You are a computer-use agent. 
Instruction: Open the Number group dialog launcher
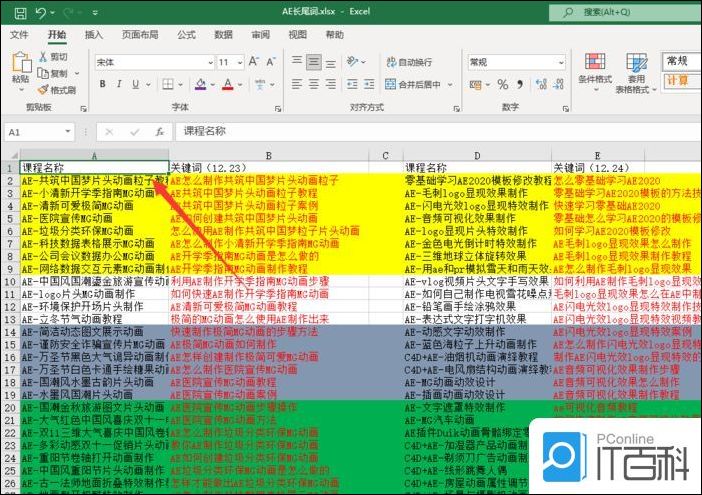(x=565, y=109)
